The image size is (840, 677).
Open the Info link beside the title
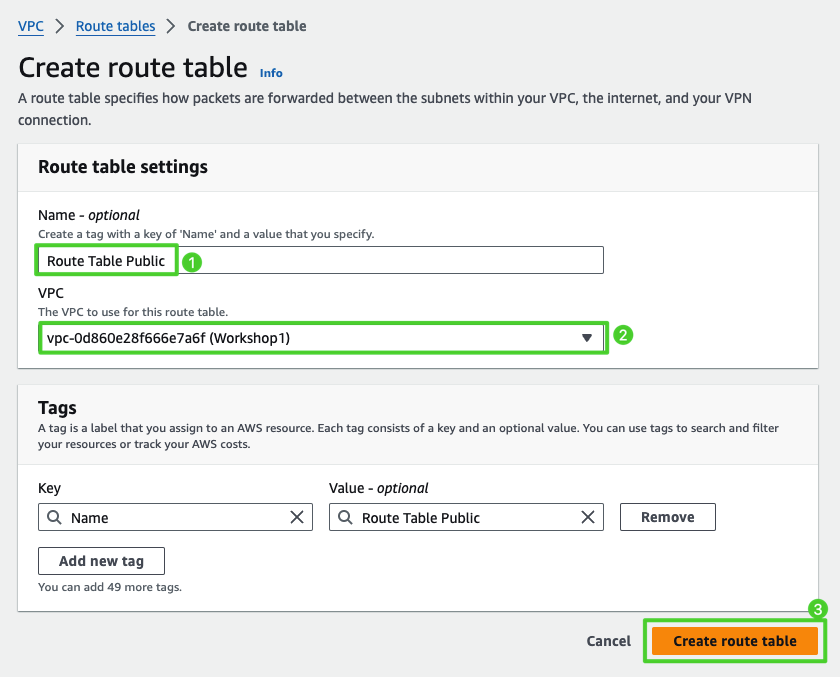271,73
